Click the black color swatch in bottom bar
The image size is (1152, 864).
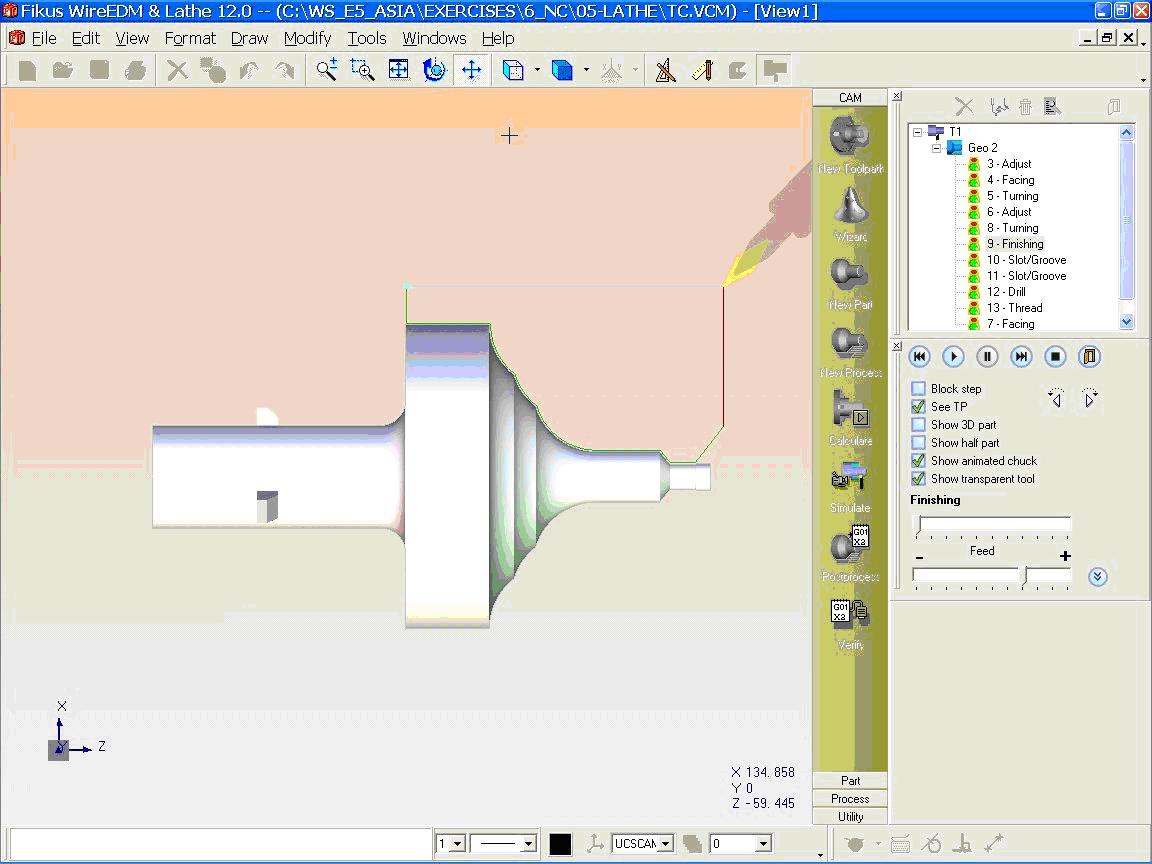point(560,844)
